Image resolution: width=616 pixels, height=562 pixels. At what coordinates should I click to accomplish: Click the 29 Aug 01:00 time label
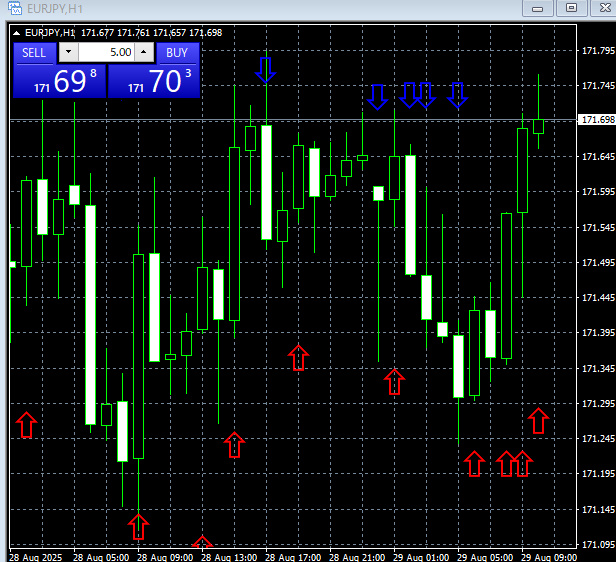(x=421, y=557)
